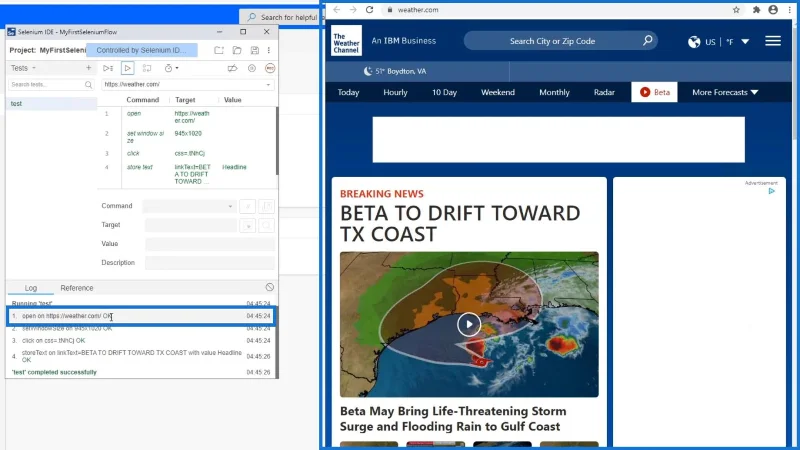800x450 pixels.
Task: Select 'click' css command row
Action: pyautogui.click(x=186, y=153)
